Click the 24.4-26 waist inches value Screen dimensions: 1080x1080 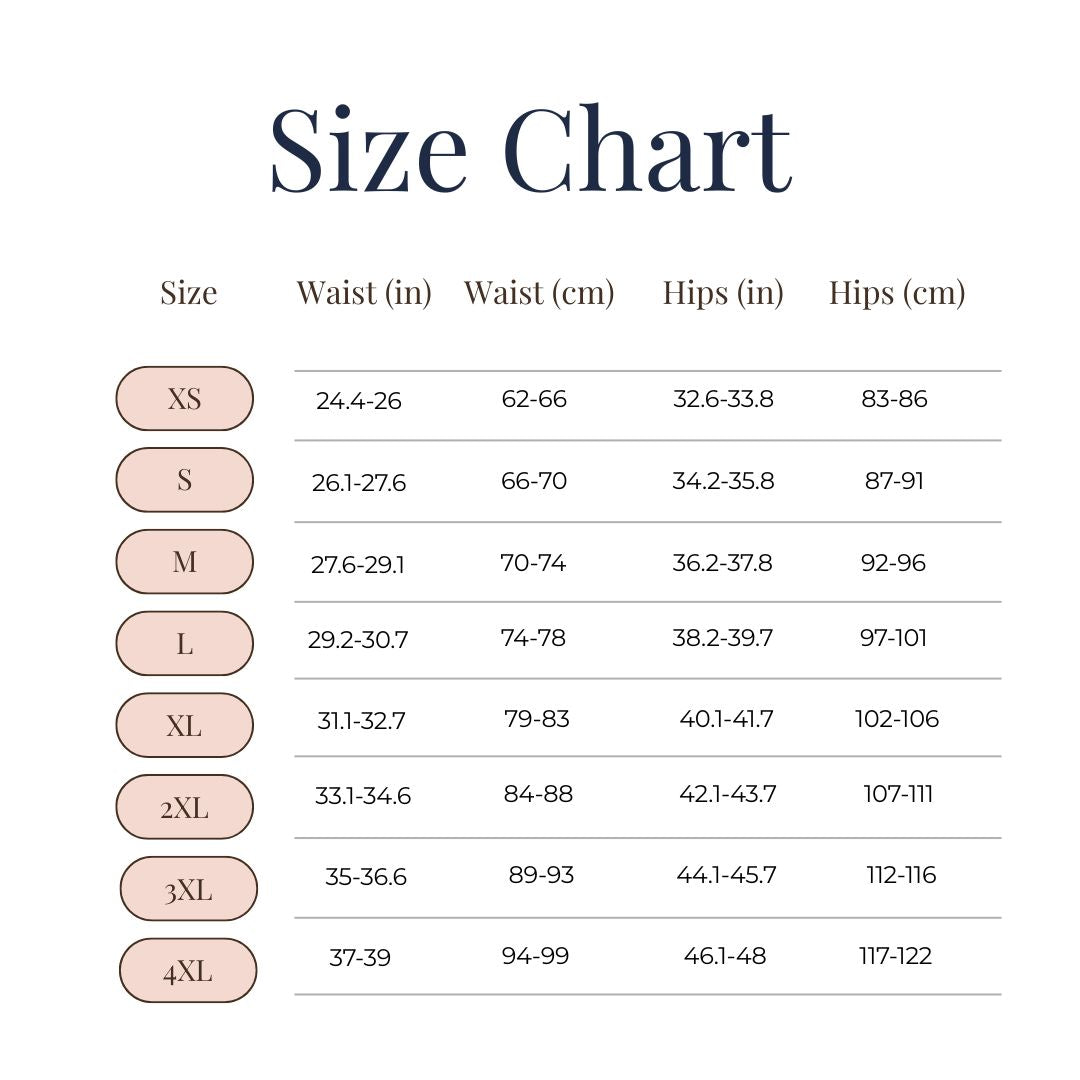click(359, 401)
